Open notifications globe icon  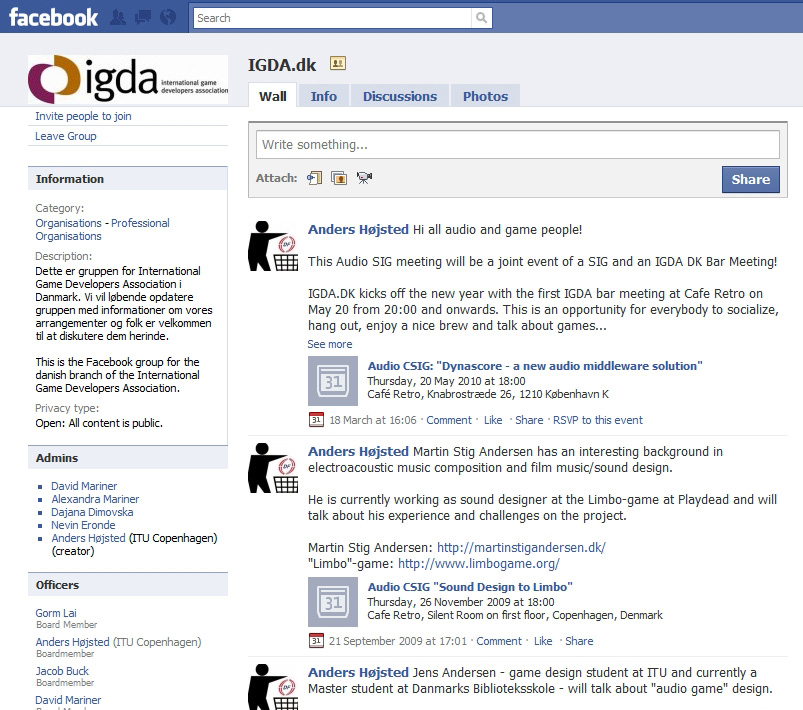[168, 17]
